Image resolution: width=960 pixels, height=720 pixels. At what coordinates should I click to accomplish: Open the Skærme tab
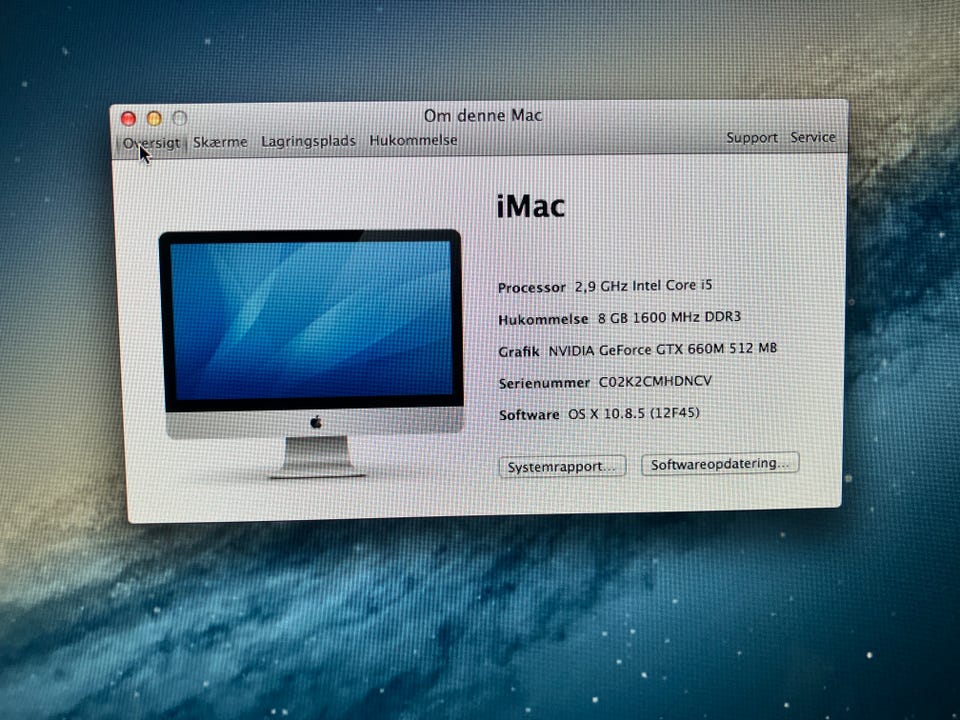point(220,142)
